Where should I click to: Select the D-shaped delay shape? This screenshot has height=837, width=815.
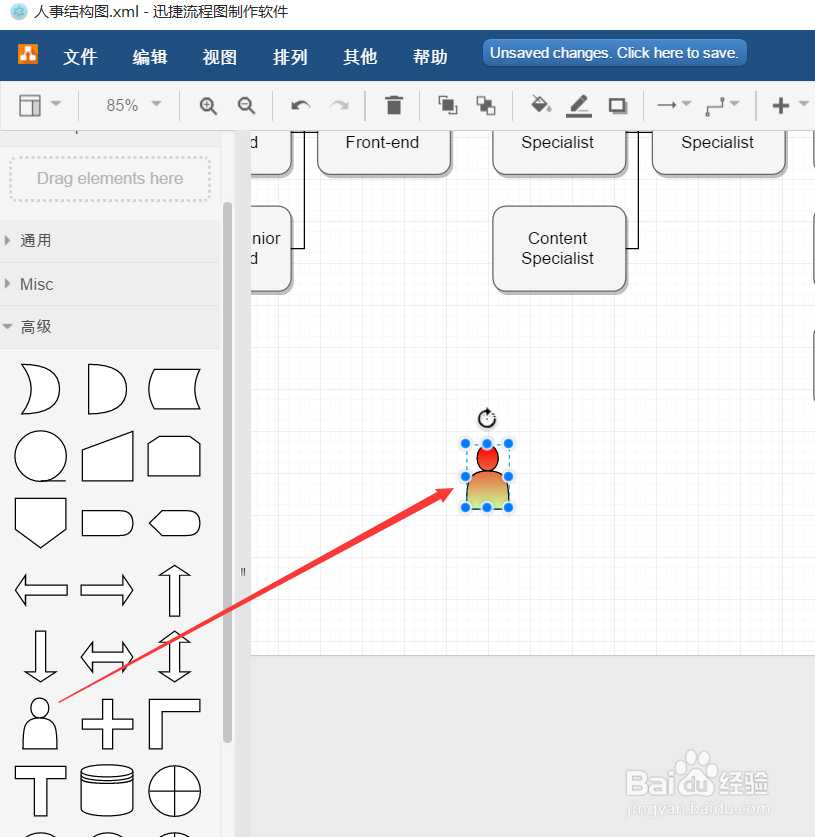(107, 389)
